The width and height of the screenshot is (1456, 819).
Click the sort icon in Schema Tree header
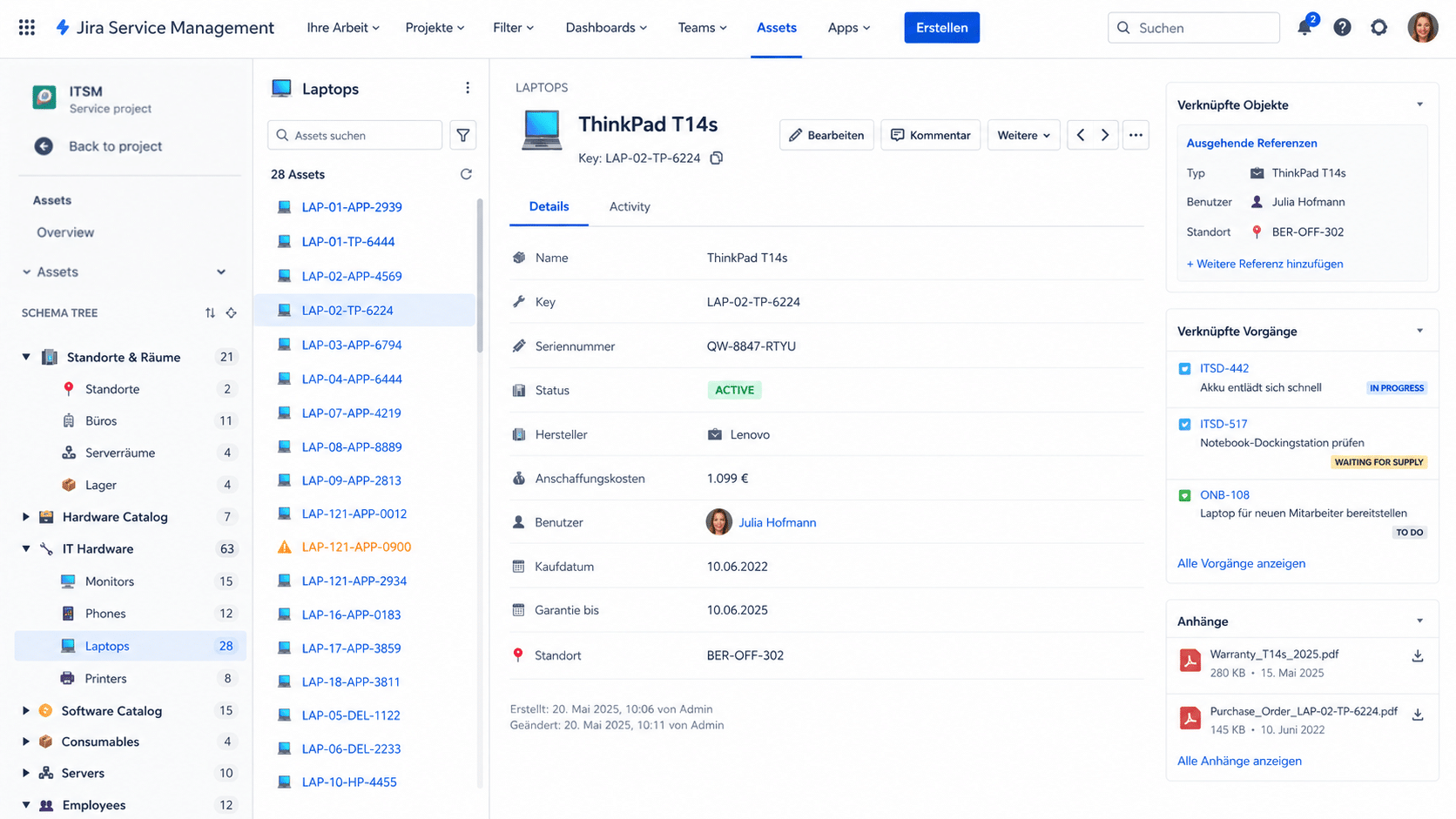(210, 313)
